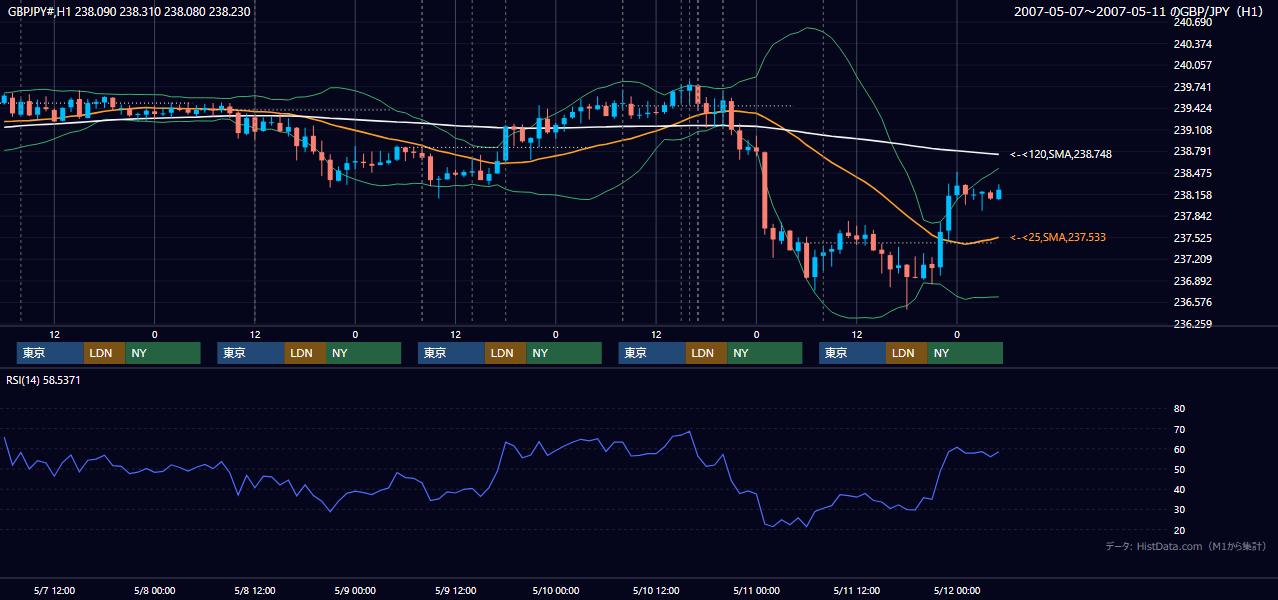Click price axis value 240.057
The width and height of the screenshot is (1278, 600).
tap(1193, 65)
